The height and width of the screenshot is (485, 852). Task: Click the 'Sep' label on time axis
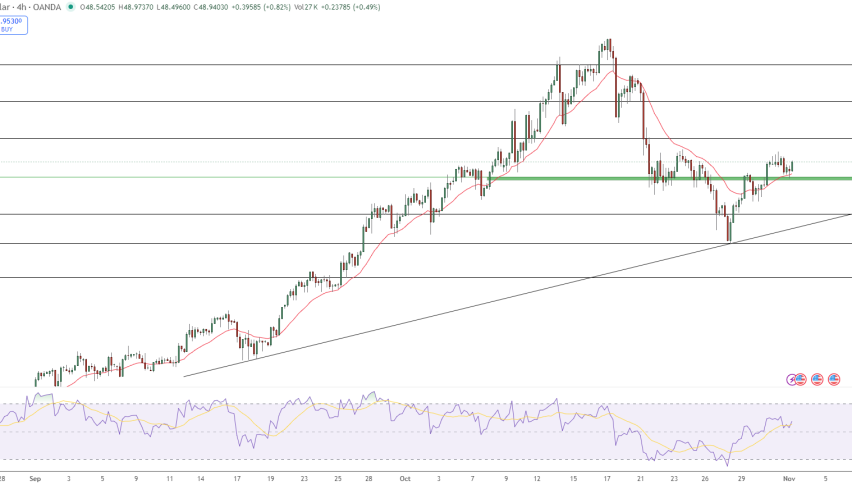(36, 480)
